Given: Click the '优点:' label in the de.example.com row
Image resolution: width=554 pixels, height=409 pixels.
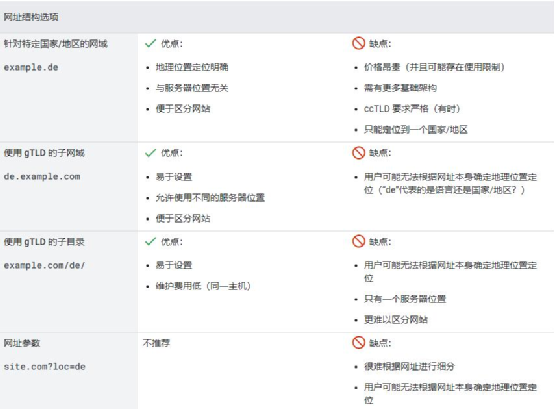Looking at the screenshot, I should pyautogui.click(x=172, y=153).
